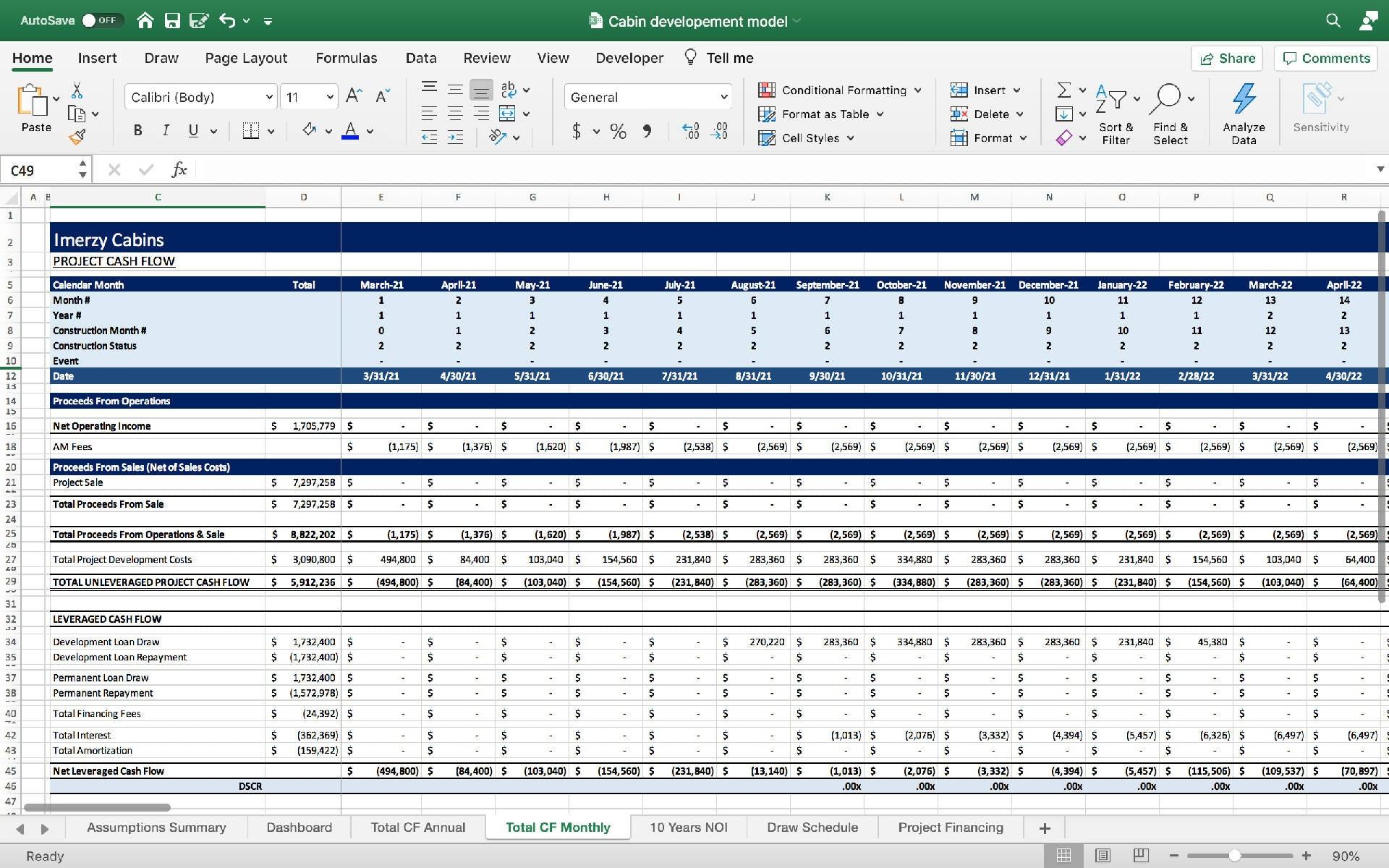Click the Format Painter brush icon
Screen dimensions: 1389x868
(x=77, y=137)
